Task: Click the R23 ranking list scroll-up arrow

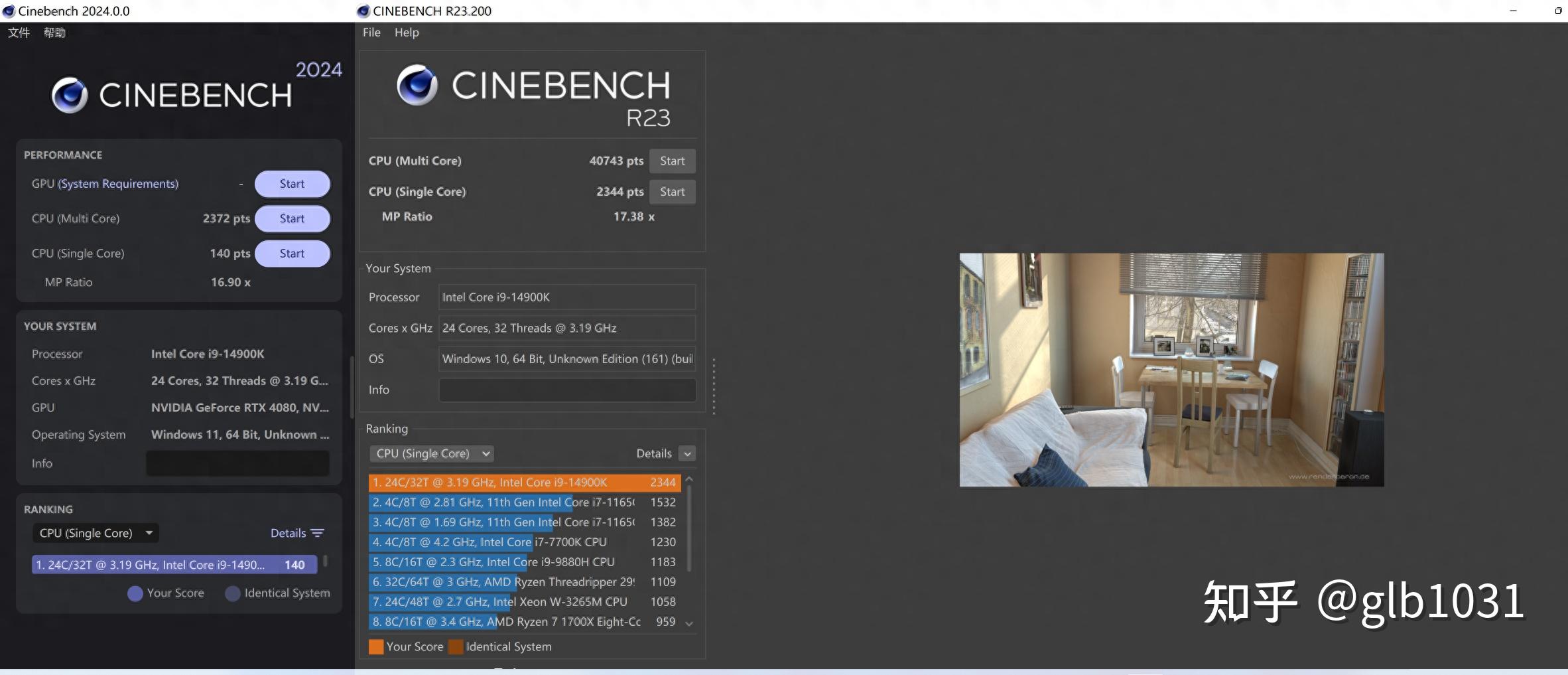Action: point(689,479)
